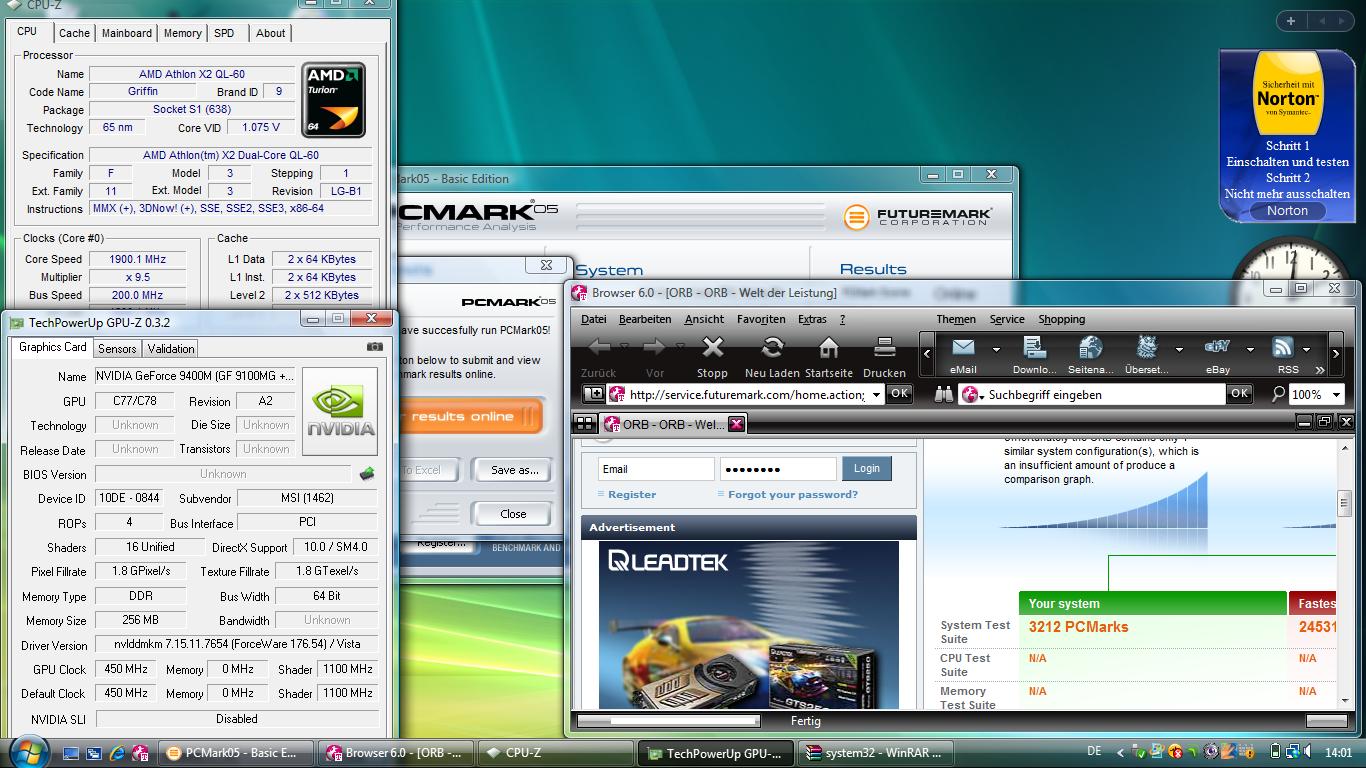Expand the eMail dropdown arrow
Screen dimensions: 1366x768
[x=996, y=349]
